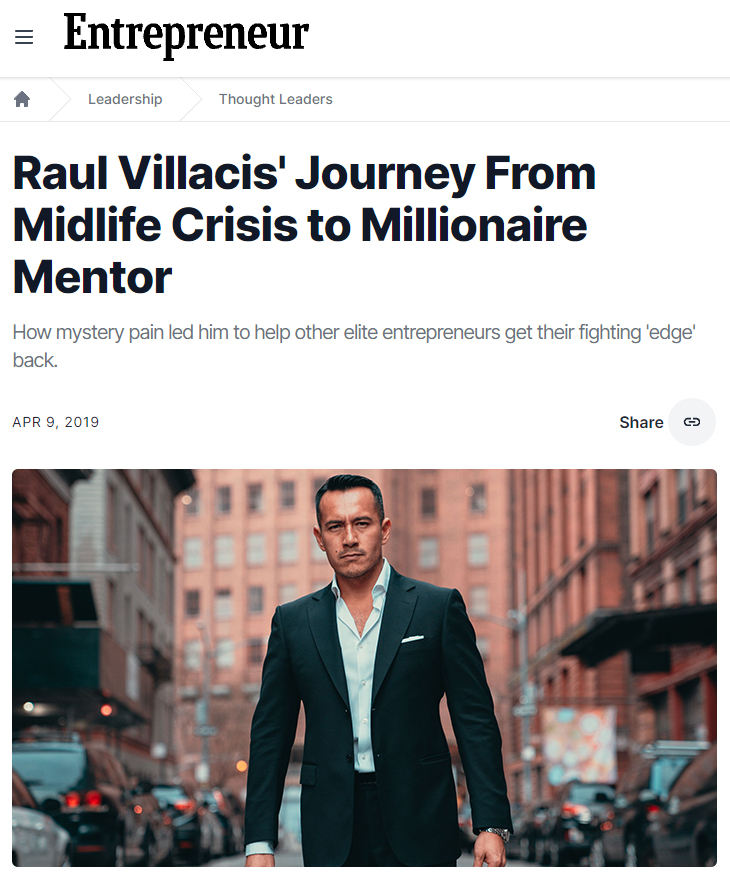
Task: Open the Thought Leaders breadcrumb category
Action: 275,99
